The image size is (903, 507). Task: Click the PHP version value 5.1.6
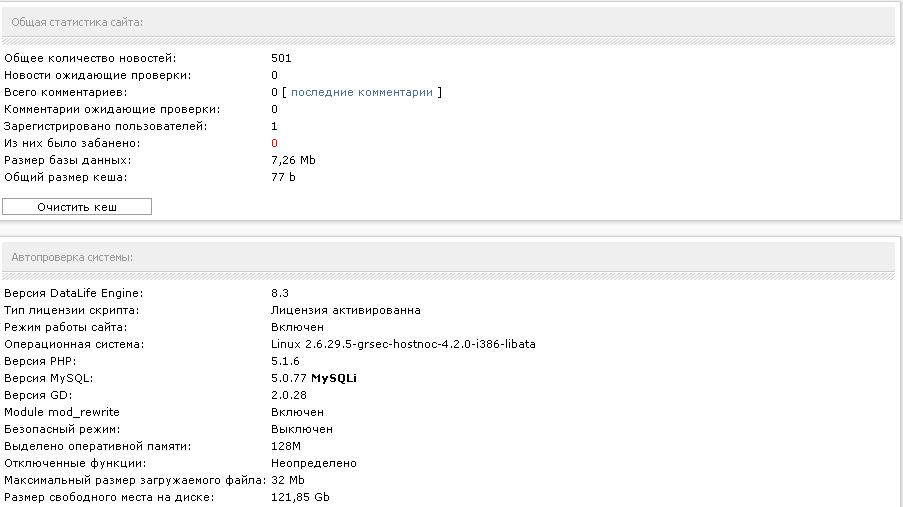coord(285,361)
